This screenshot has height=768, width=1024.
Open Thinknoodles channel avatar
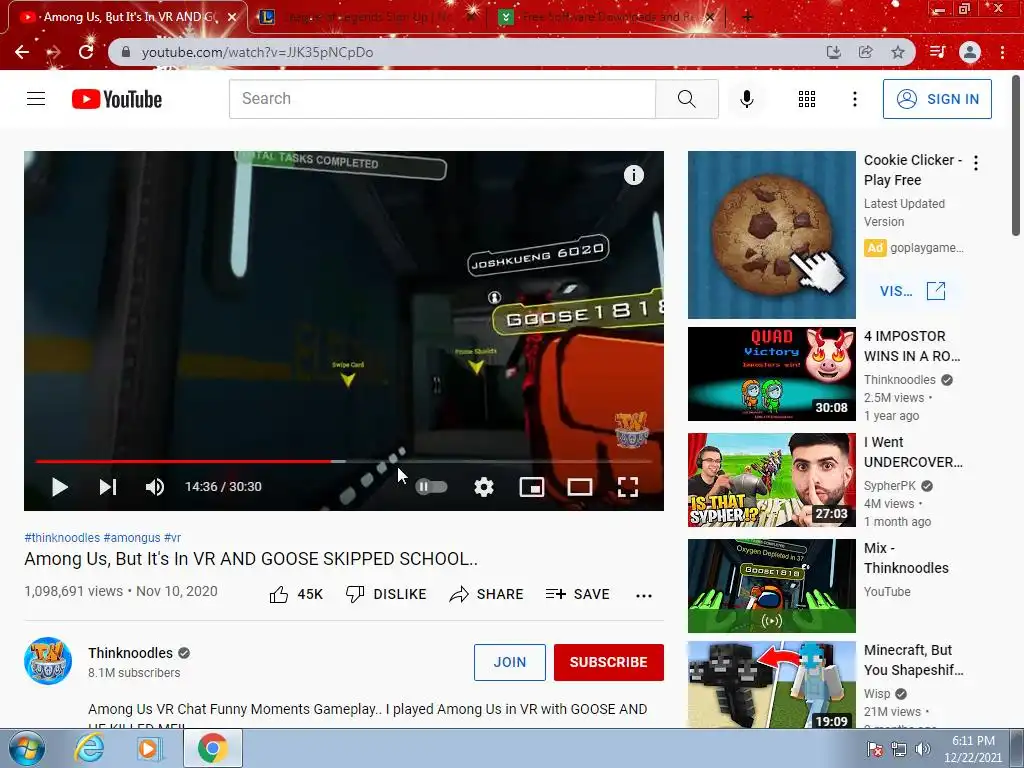(x=48, y=661)
